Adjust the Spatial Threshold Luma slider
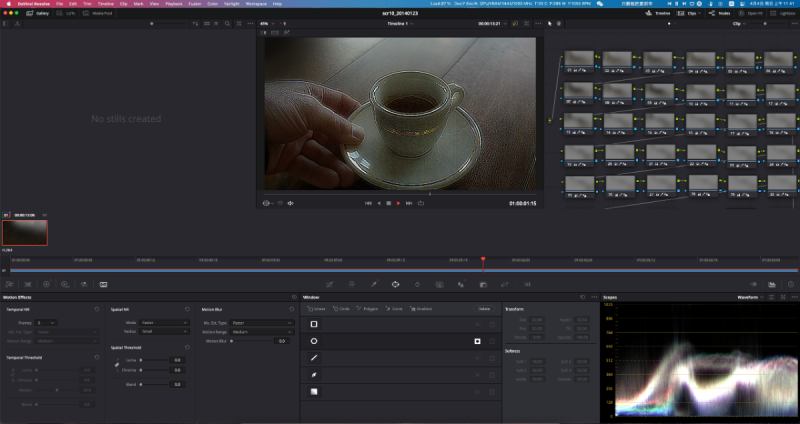Screen dimensions: 800x424 tap(154, 360)
